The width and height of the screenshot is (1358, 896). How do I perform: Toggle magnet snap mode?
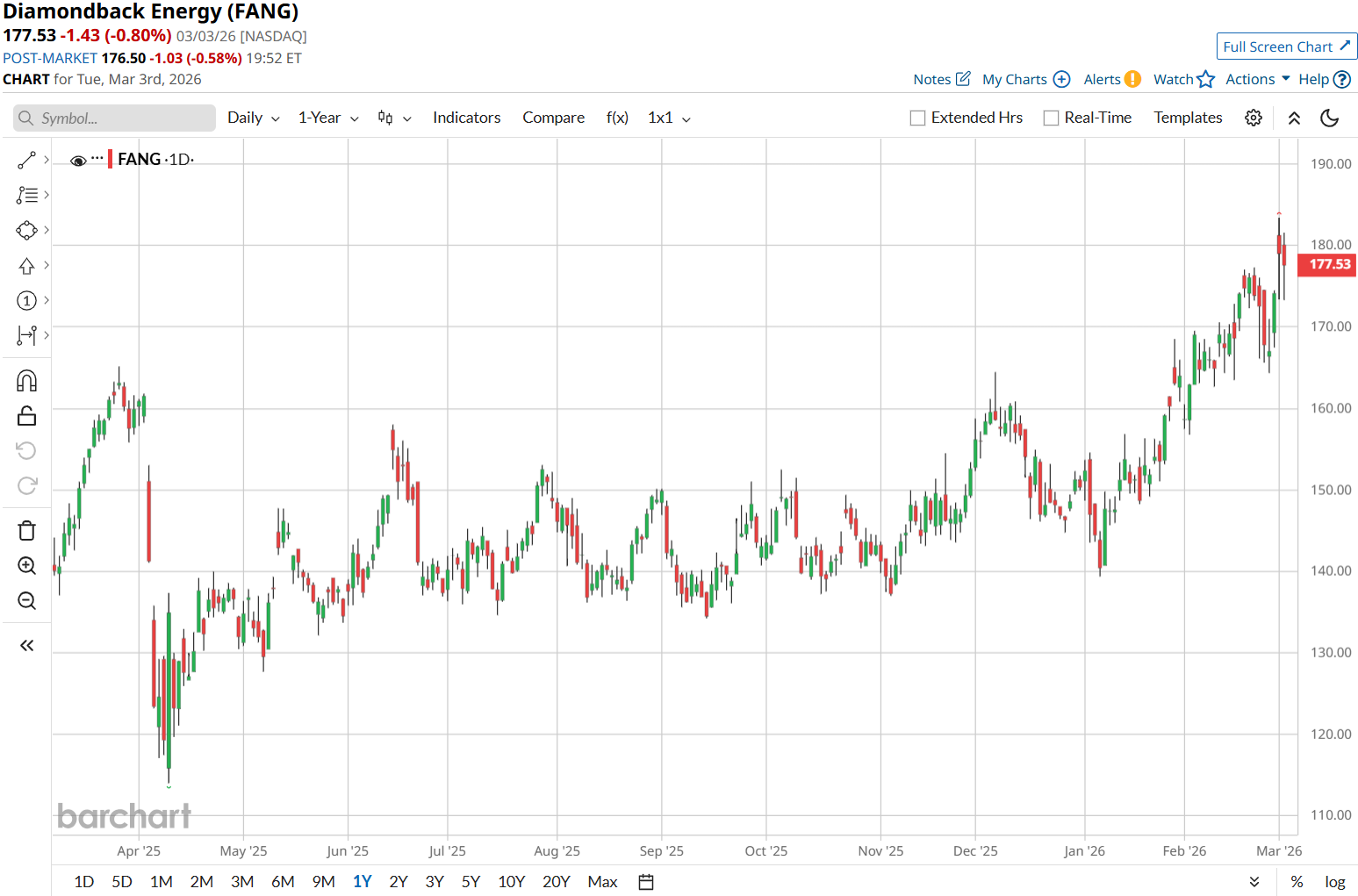[26, 381]
